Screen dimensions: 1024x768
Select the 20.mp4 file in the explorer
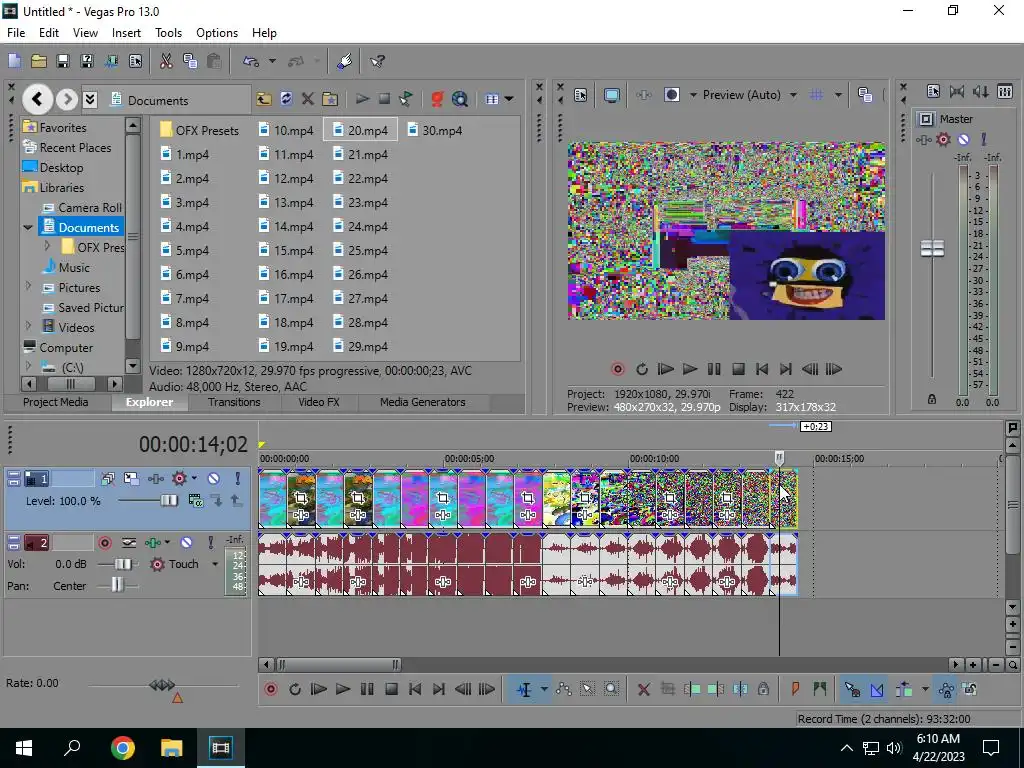tap(361, 131)
